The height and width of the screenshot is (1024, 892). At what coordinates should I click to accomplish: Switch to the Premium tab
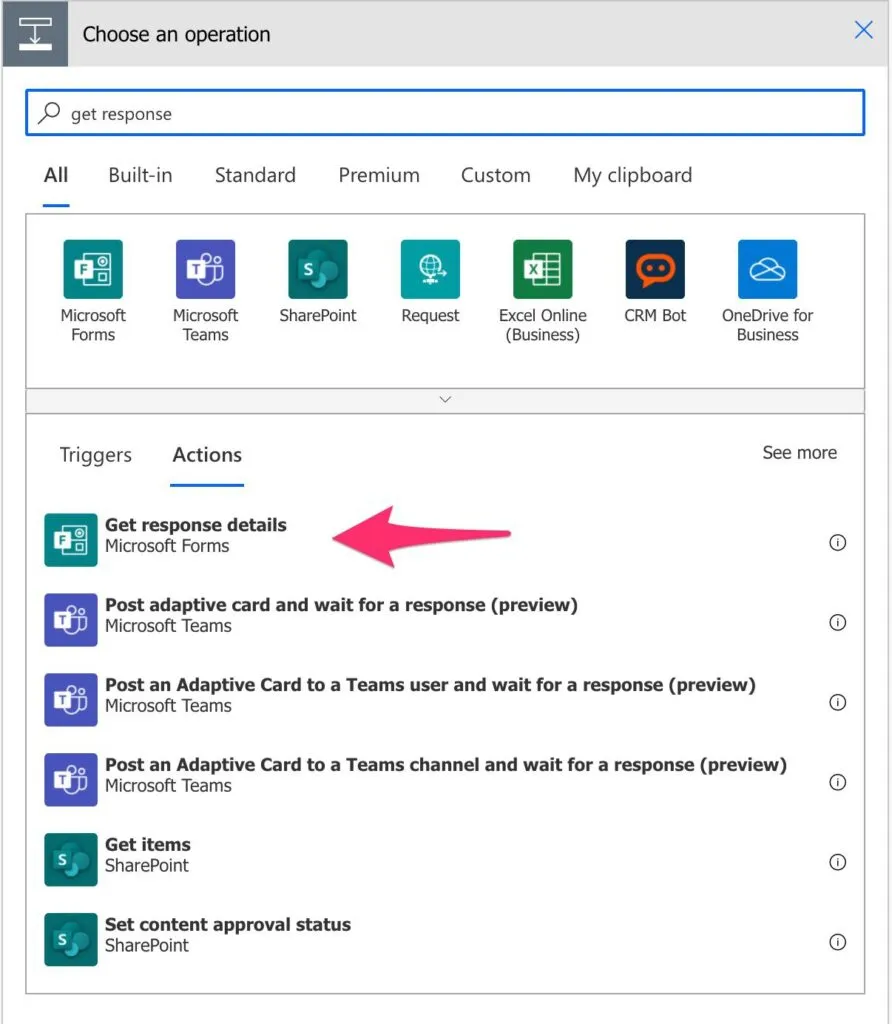(379, 175)
